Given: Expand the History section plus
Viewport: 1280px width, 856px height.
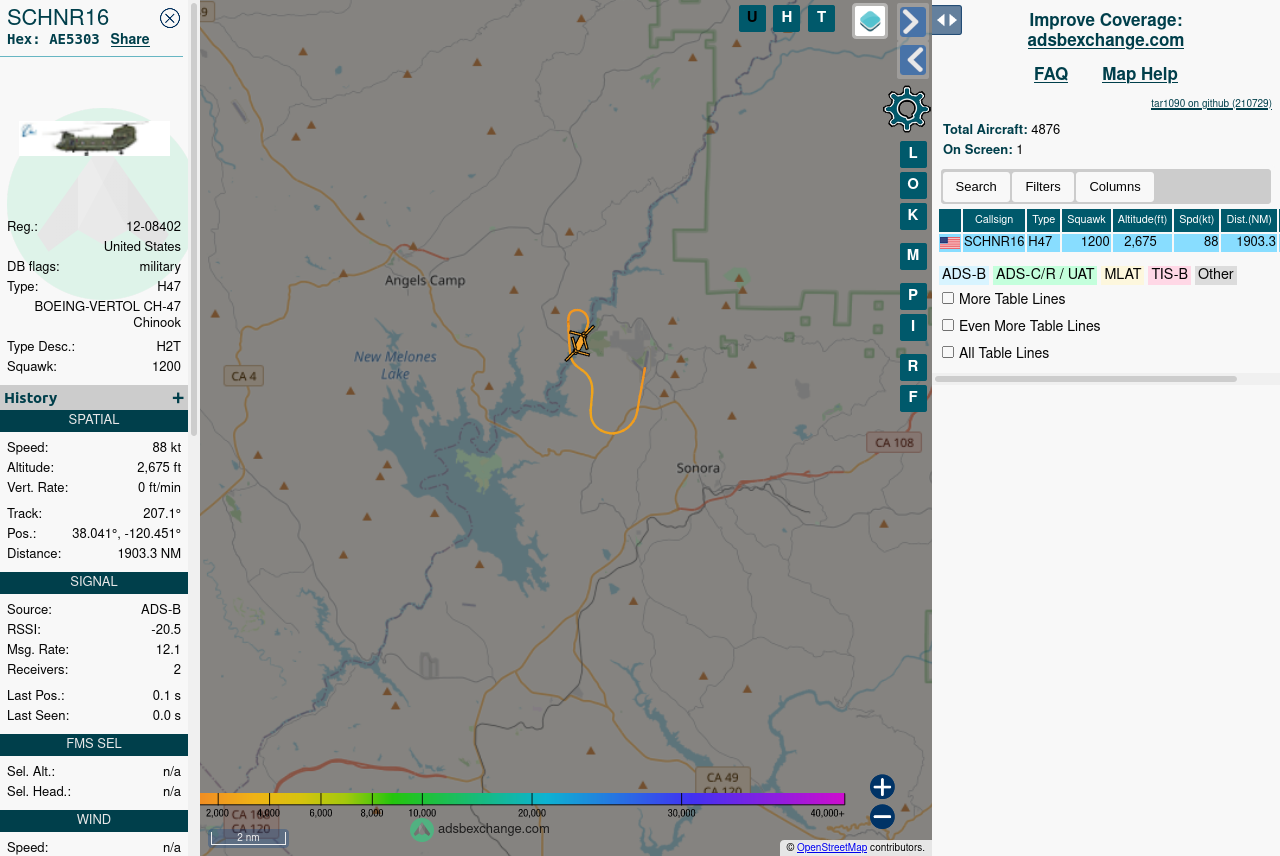Looking at the screenshot, I should [x=178, y=398].
